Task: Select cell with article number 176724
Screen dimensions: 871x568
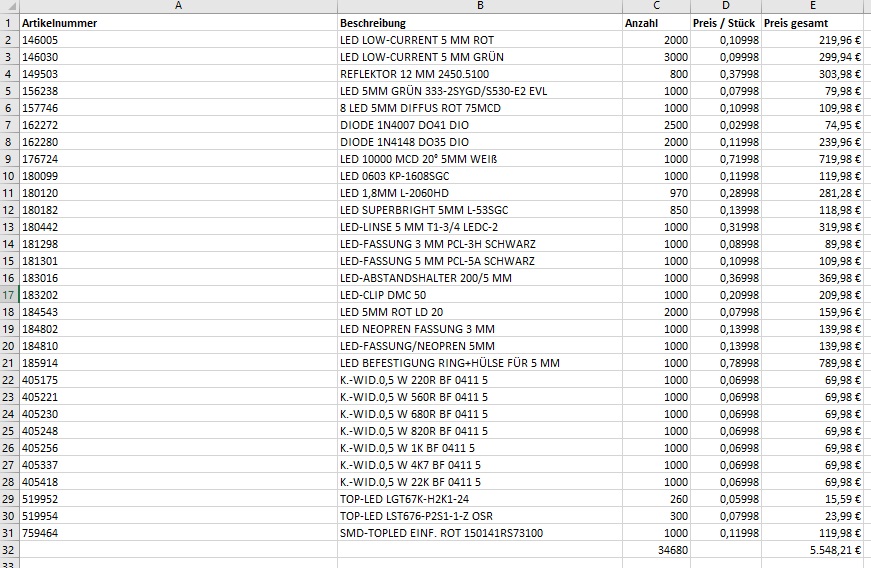Action: [x=178, y=159]
